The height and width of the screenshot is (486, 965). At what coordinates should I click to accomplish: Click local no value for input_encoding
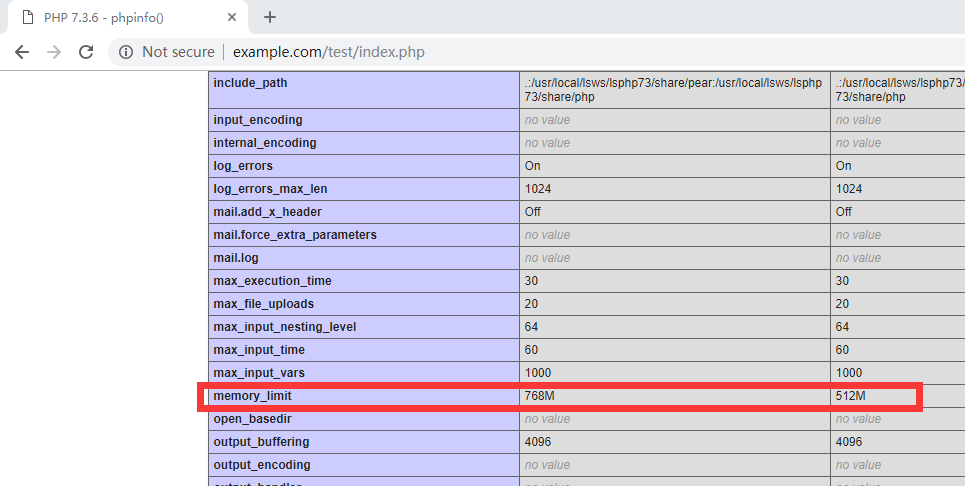click(x=547, y=120)
